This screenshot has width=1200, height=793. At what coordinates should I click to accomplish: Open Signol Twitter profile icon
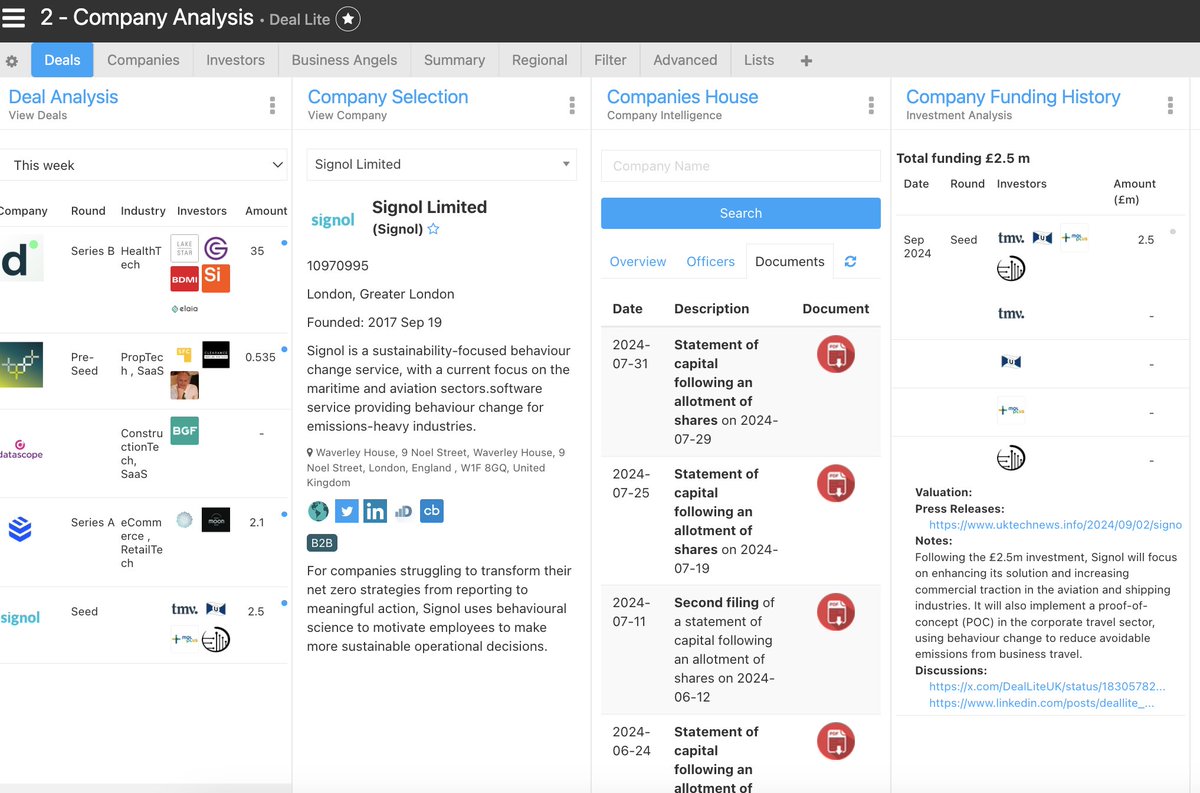coord(346,511)
